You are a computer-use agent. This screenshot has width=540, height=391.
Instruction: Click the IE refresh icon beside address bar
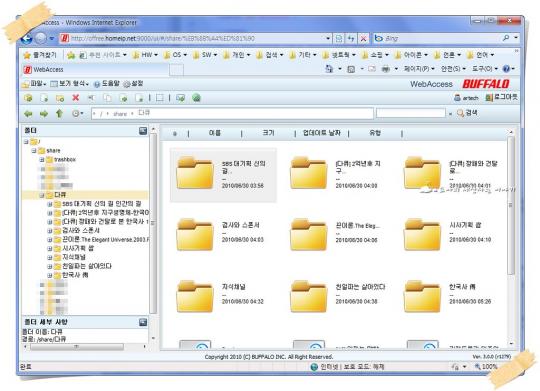tap(351, 38)
